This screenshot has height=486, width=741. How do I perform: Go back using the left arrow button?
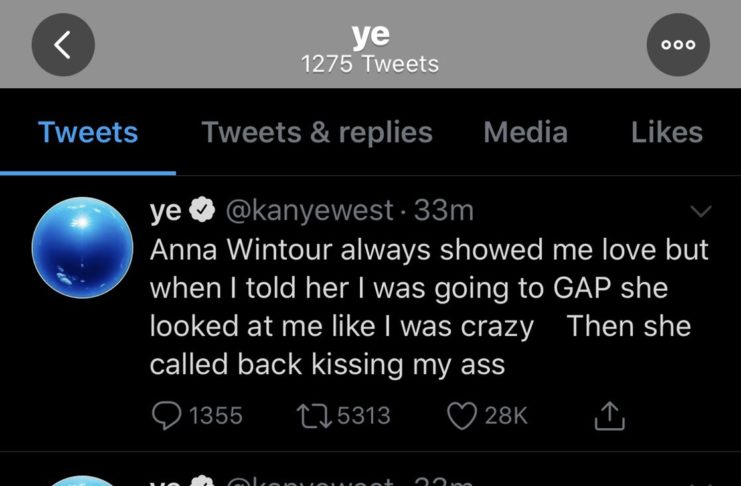click(63, 47)
